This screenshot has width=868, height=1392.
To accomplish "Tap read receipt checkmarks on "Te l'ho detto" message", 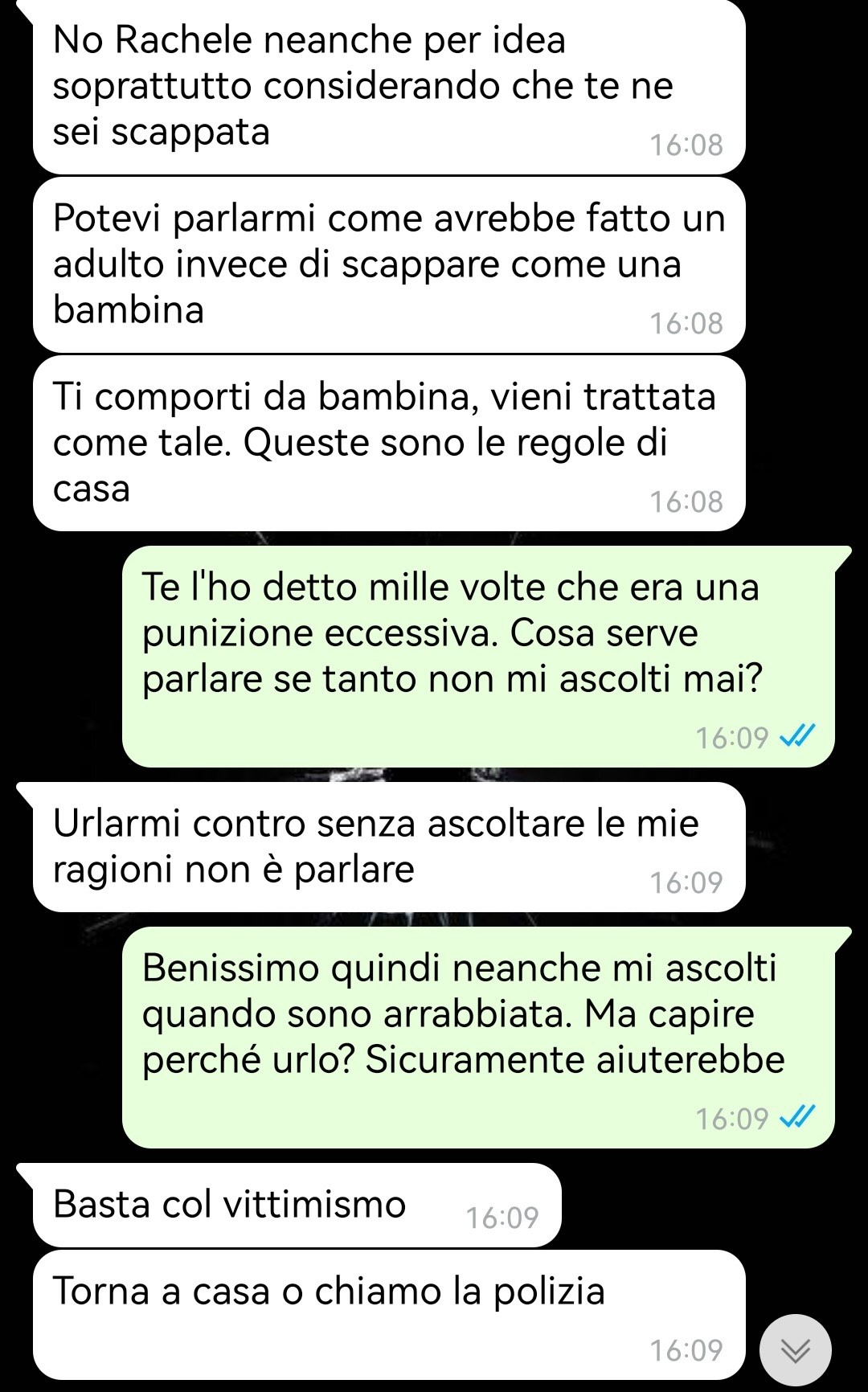I will click(798, 735).
